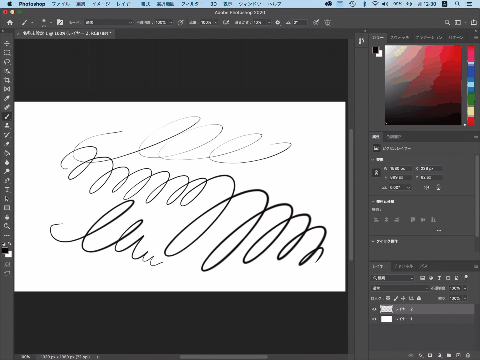Select the Eyedropper tool

click(7, 98)
